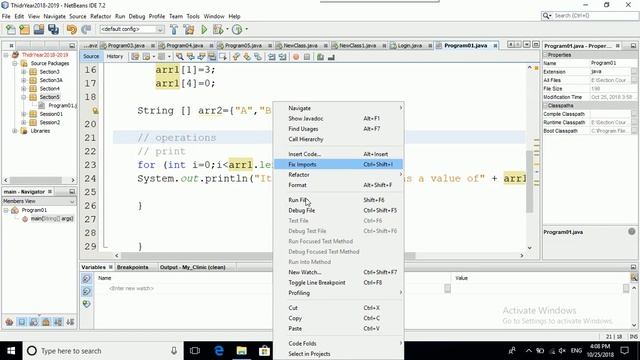Click the New Project toolbar icon
Image resolution: width=640 pixels, height=360 pixels.
24,29
